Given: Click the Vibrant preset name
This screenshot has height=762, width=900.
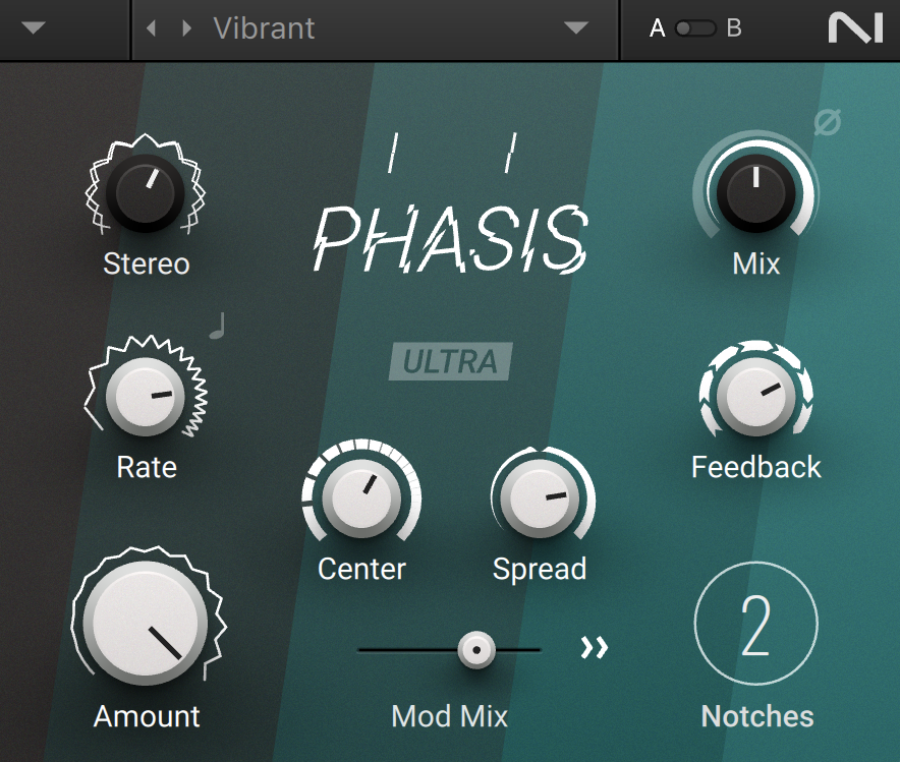Looking at the screenshot, I should coord(264,28).
